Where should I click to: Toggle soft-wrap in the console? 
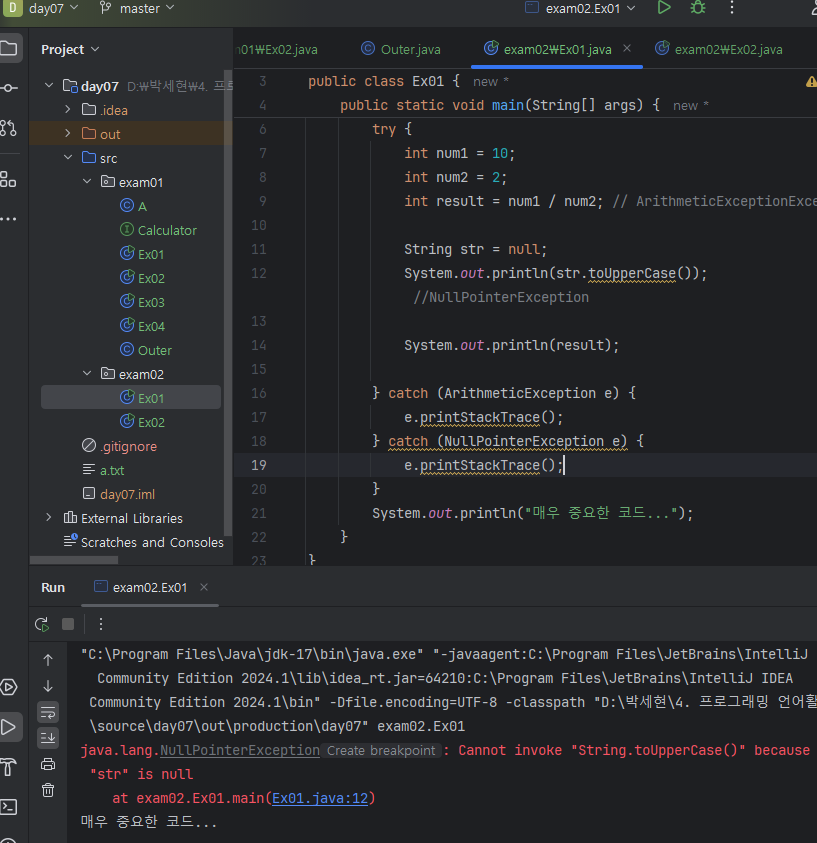coord(48,712)
